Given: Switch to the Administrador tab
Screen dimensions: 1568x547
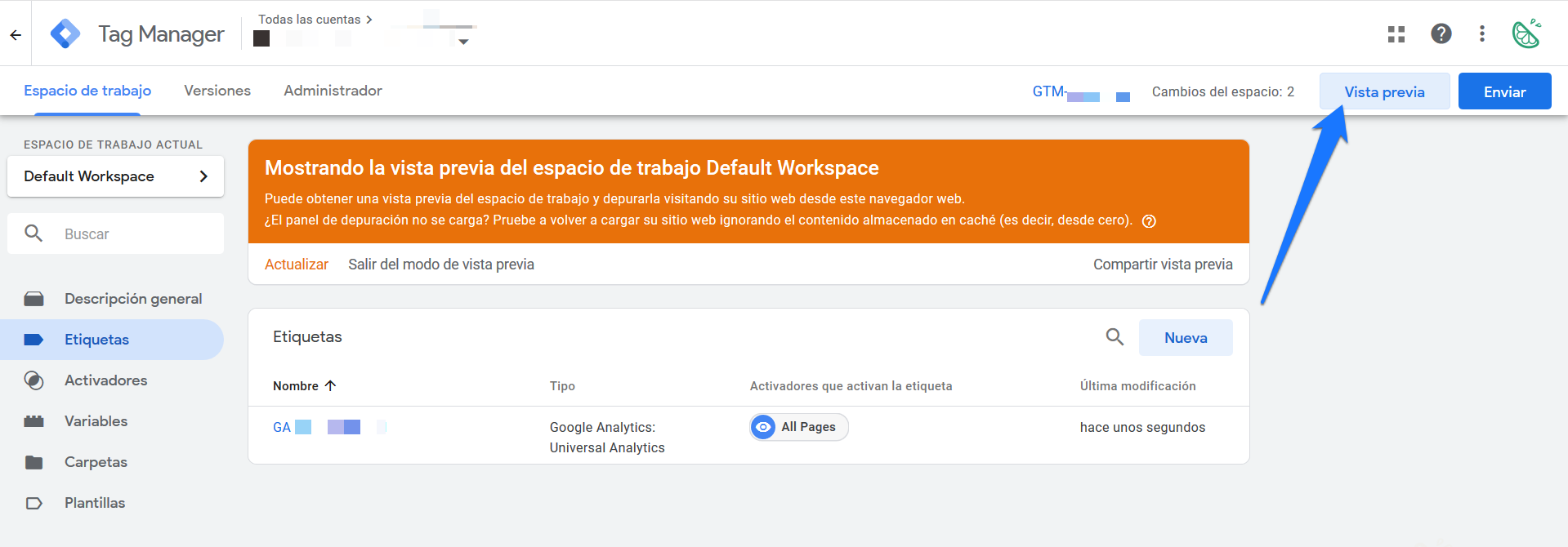Looking at the screenshot, I should point(333,91).
